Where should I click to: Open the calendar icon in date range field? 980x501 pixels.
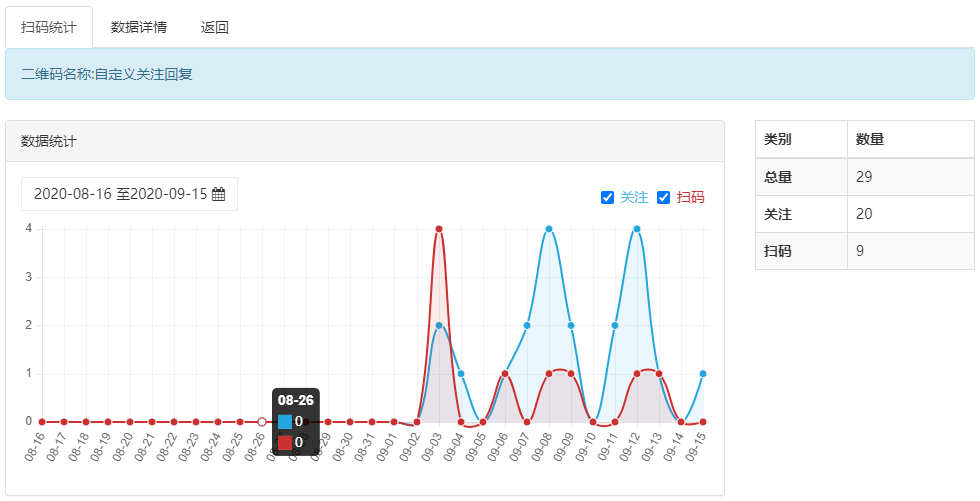coord(218,194)
